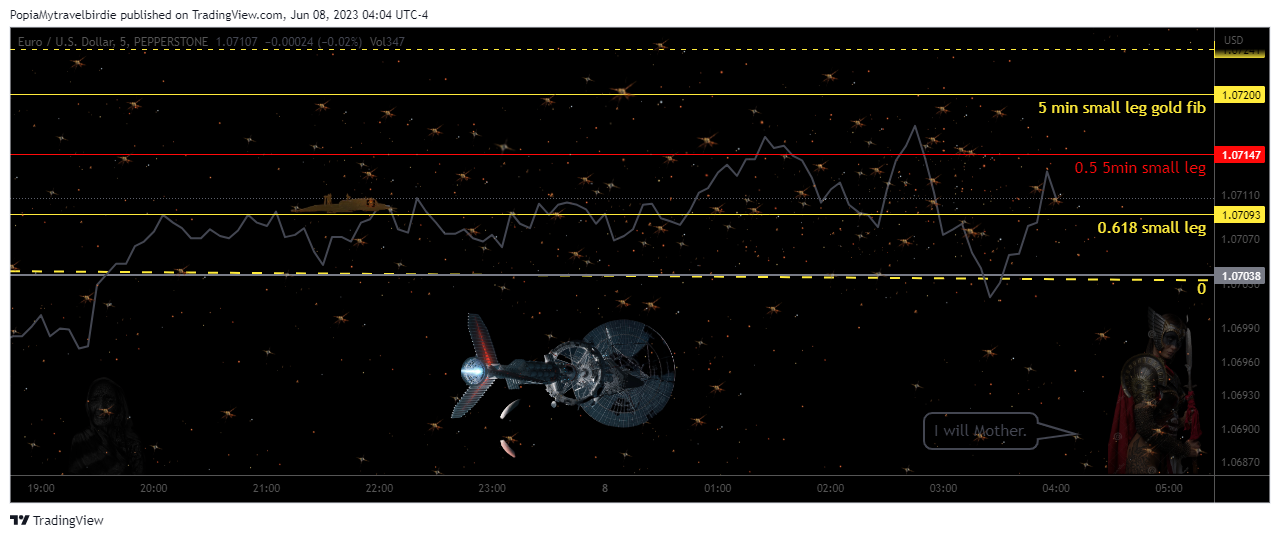Click the 05:00 time axis label
This screenshot has height=538, width=1280.
point(1169,489)
